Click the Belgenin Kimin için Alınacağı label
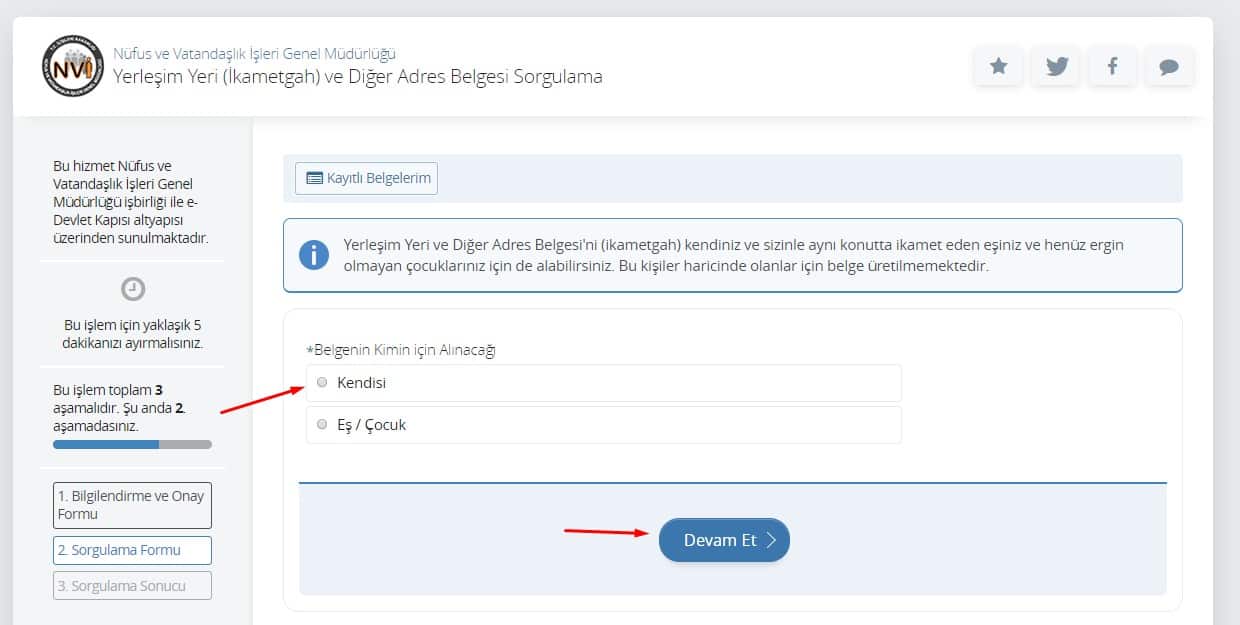The image size is (1240, 625). 401,350
